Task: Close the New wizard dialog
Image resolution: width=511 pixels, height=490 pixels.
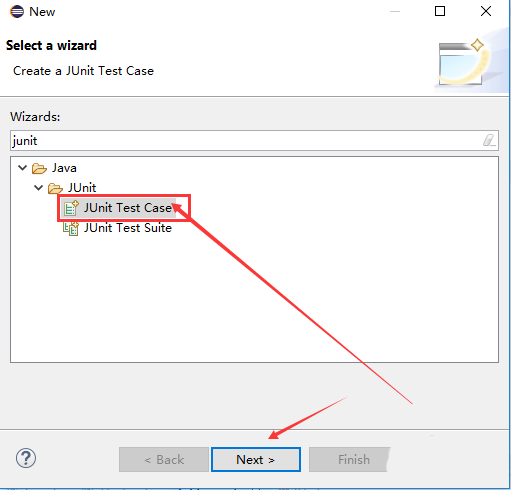Action: click(486, 11)
